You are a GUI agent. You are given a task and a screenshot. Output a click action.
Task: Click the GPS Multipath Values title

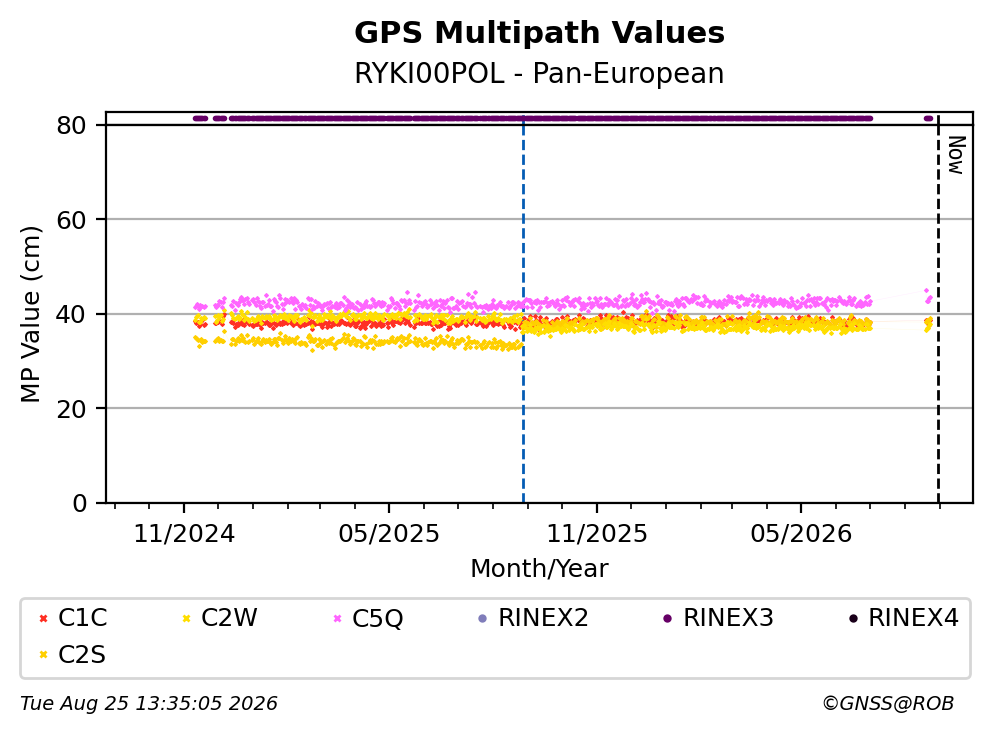tap(539, 33)
